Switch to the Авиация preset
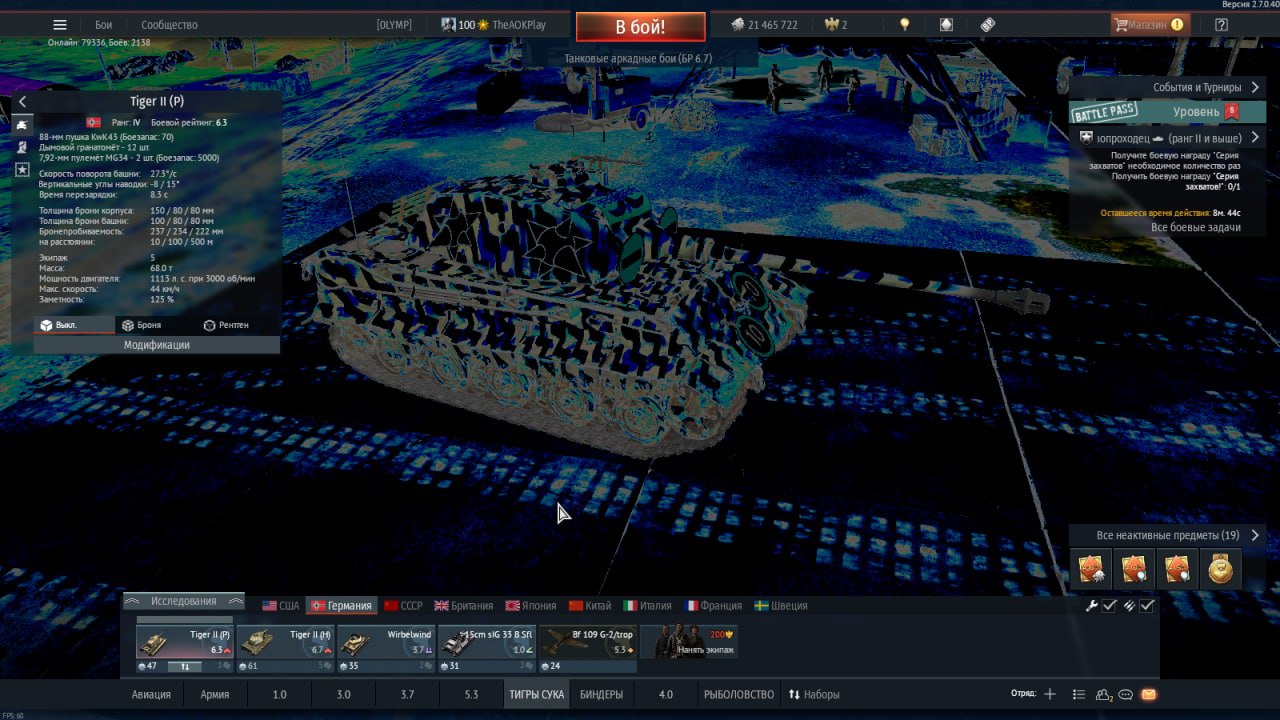The width and height of the screenshot is (1280, 720). pos(151,694)
